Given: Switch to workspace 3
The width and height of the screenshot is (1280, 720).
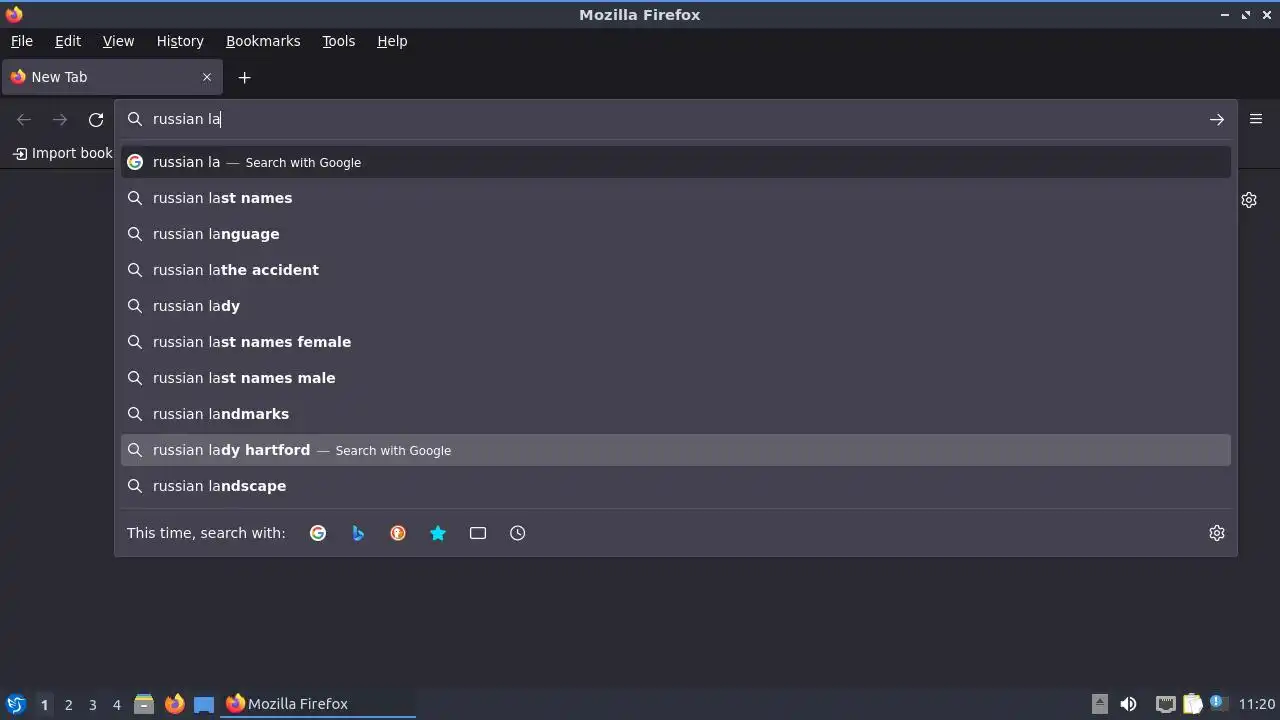Looking at the screenshot, I should coord(92,704).
